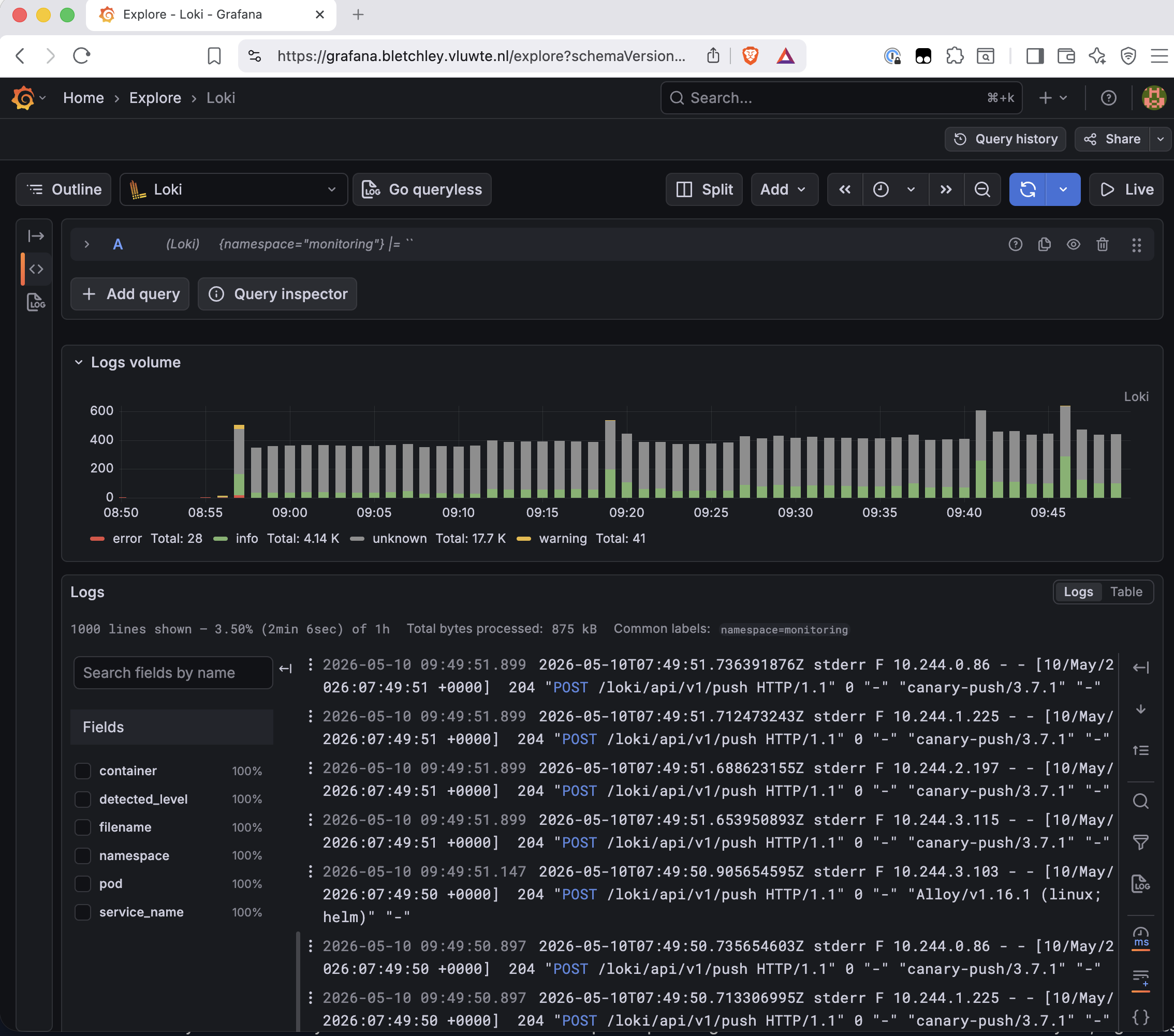The width and height of the screenshot is (1174, 1036).
Task: Open the user profile avatar
Action: [1153, 98]
